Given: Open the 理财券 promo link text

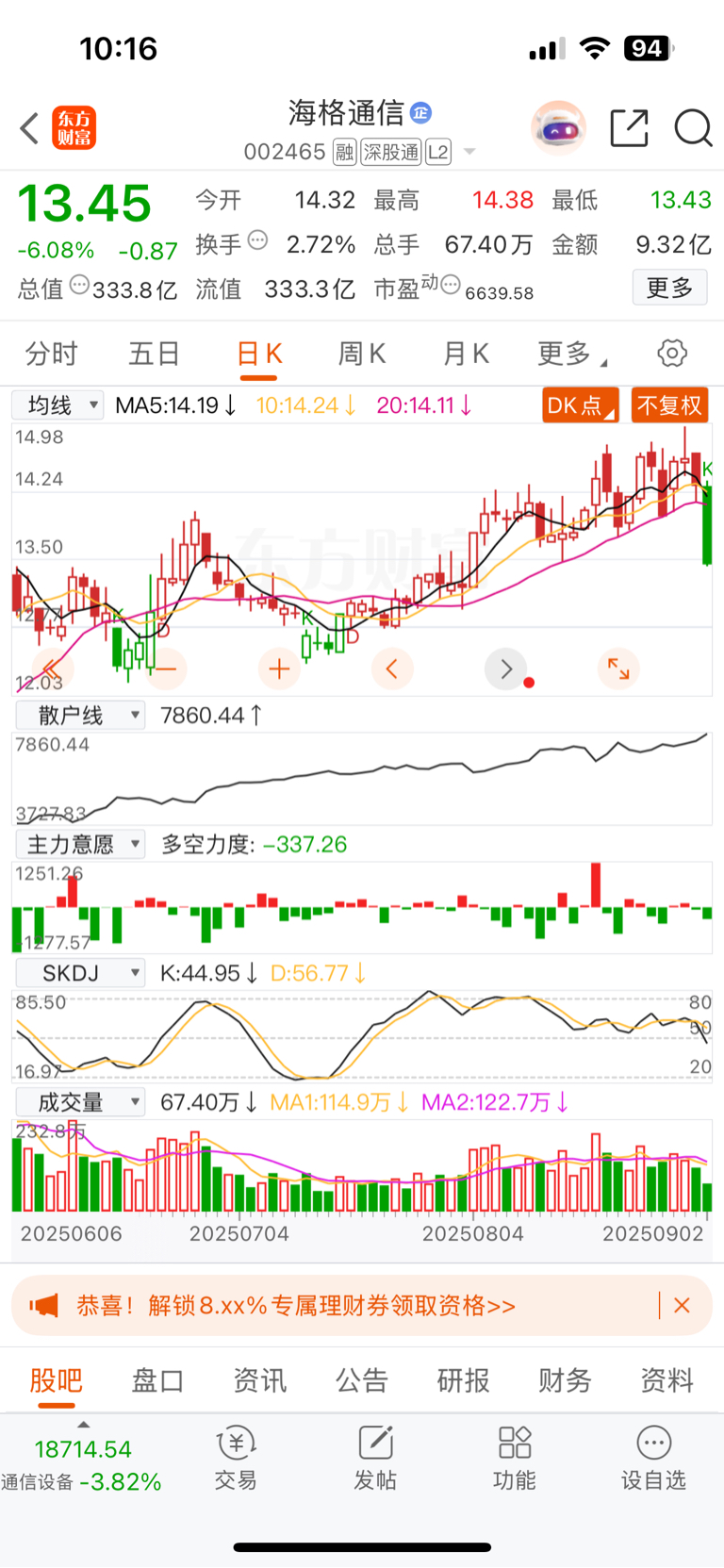Looking at the screenshot, I should point(296,1306).
